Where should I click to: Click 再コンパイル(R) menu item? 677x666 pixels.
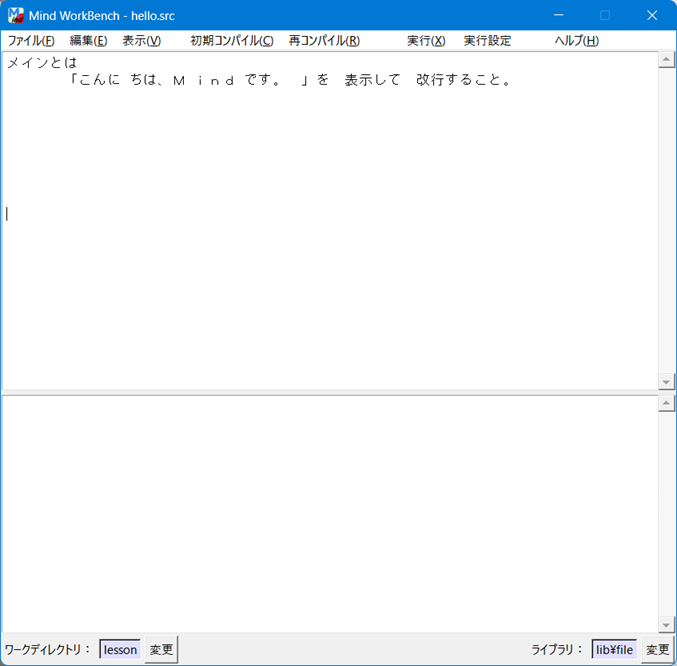(x=324, y=41)
